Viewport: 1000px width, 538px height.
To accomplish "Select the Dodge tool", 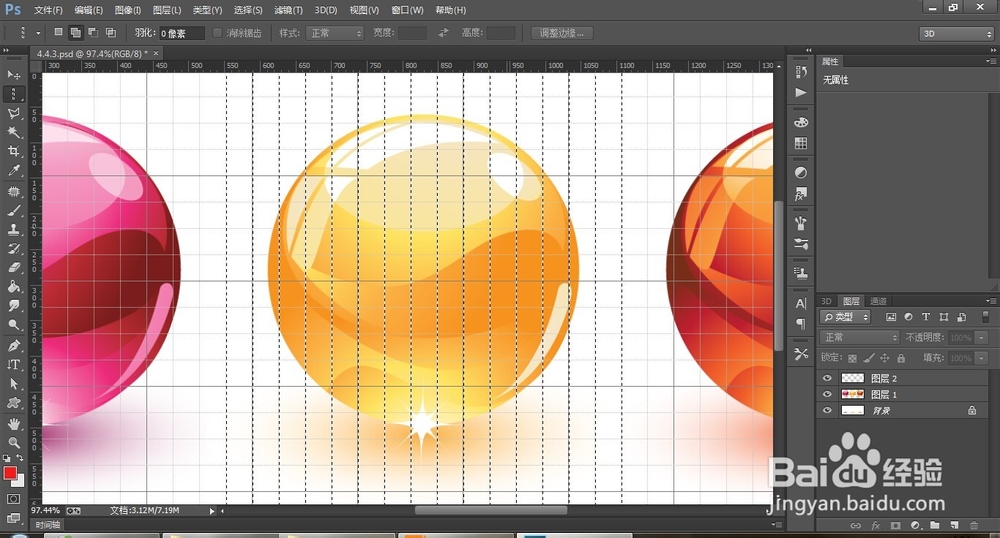I will tap(13, 325).
